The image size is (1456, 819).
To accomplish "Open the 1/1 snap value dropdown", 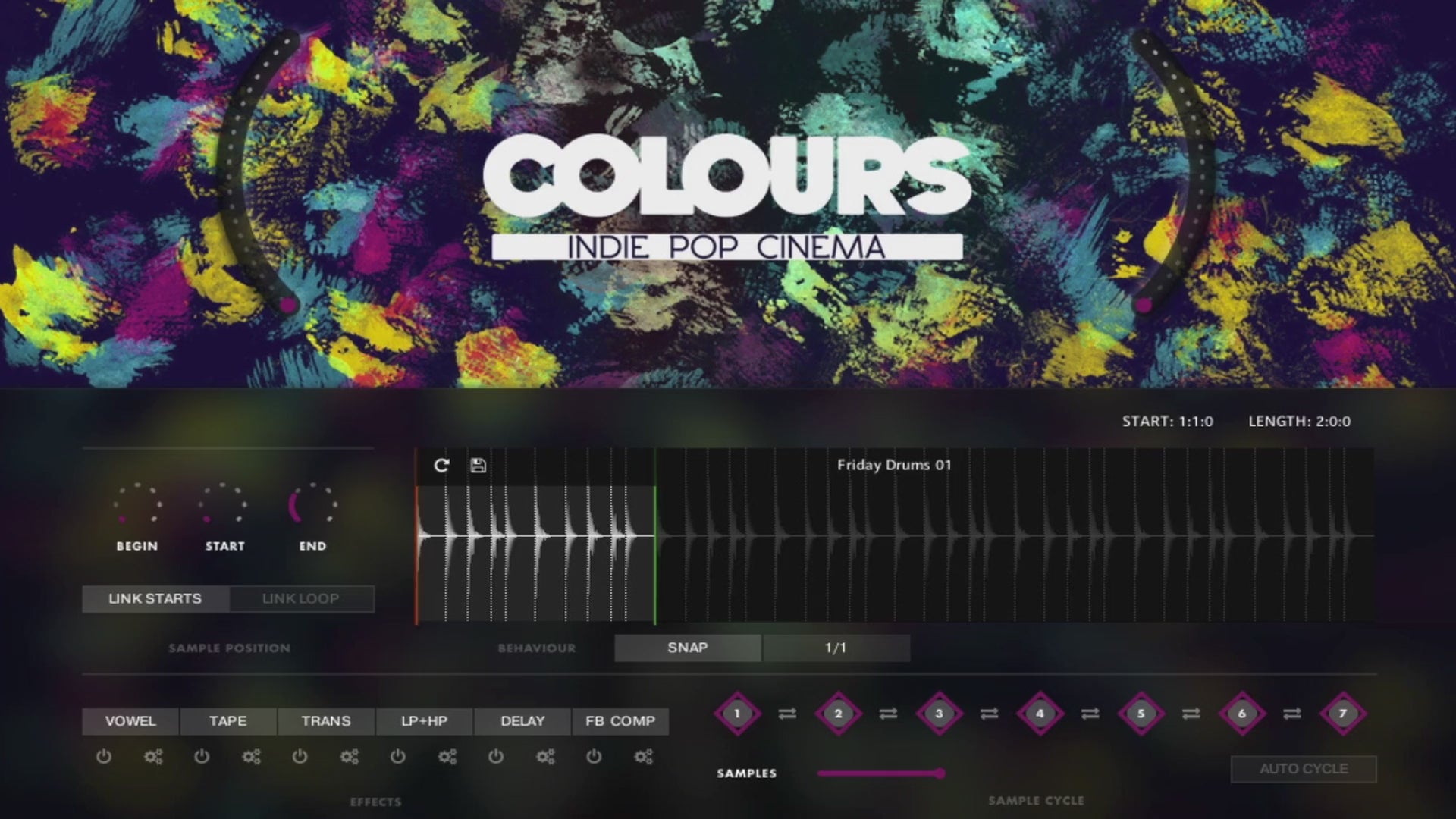I will click(836, 648).
